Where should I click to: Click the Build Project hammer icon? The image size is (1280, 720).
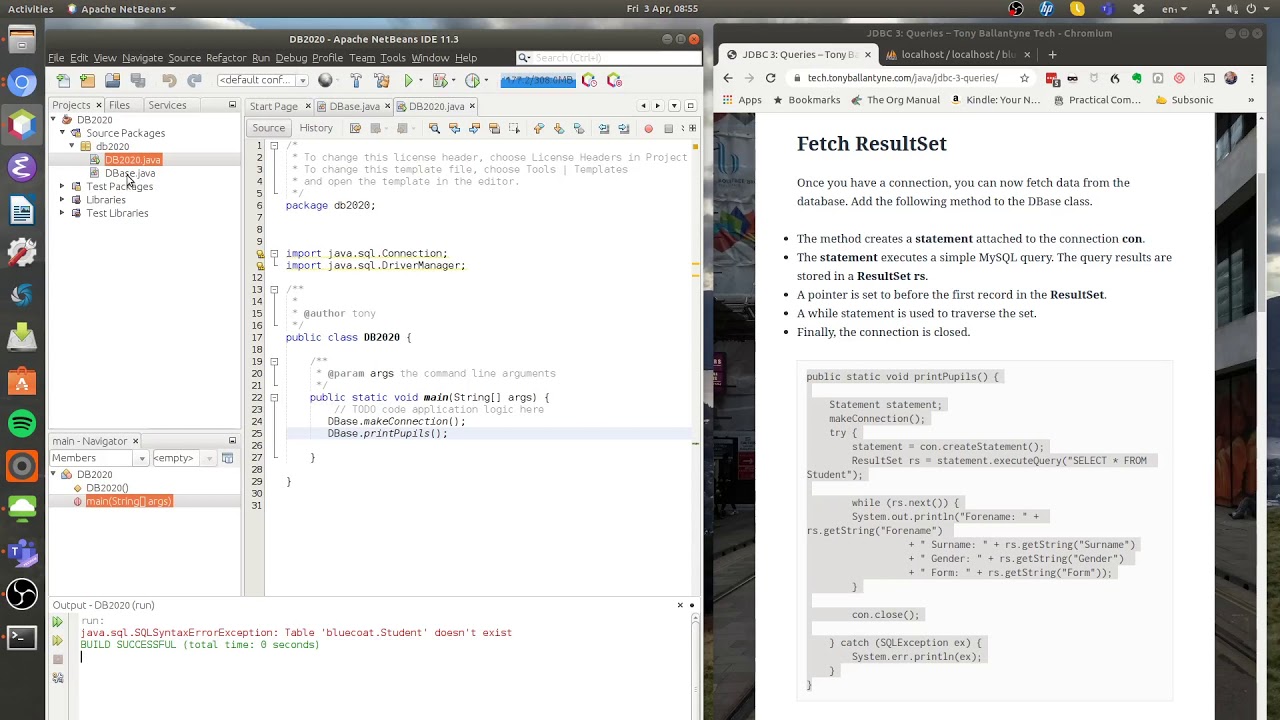point(355,80)
